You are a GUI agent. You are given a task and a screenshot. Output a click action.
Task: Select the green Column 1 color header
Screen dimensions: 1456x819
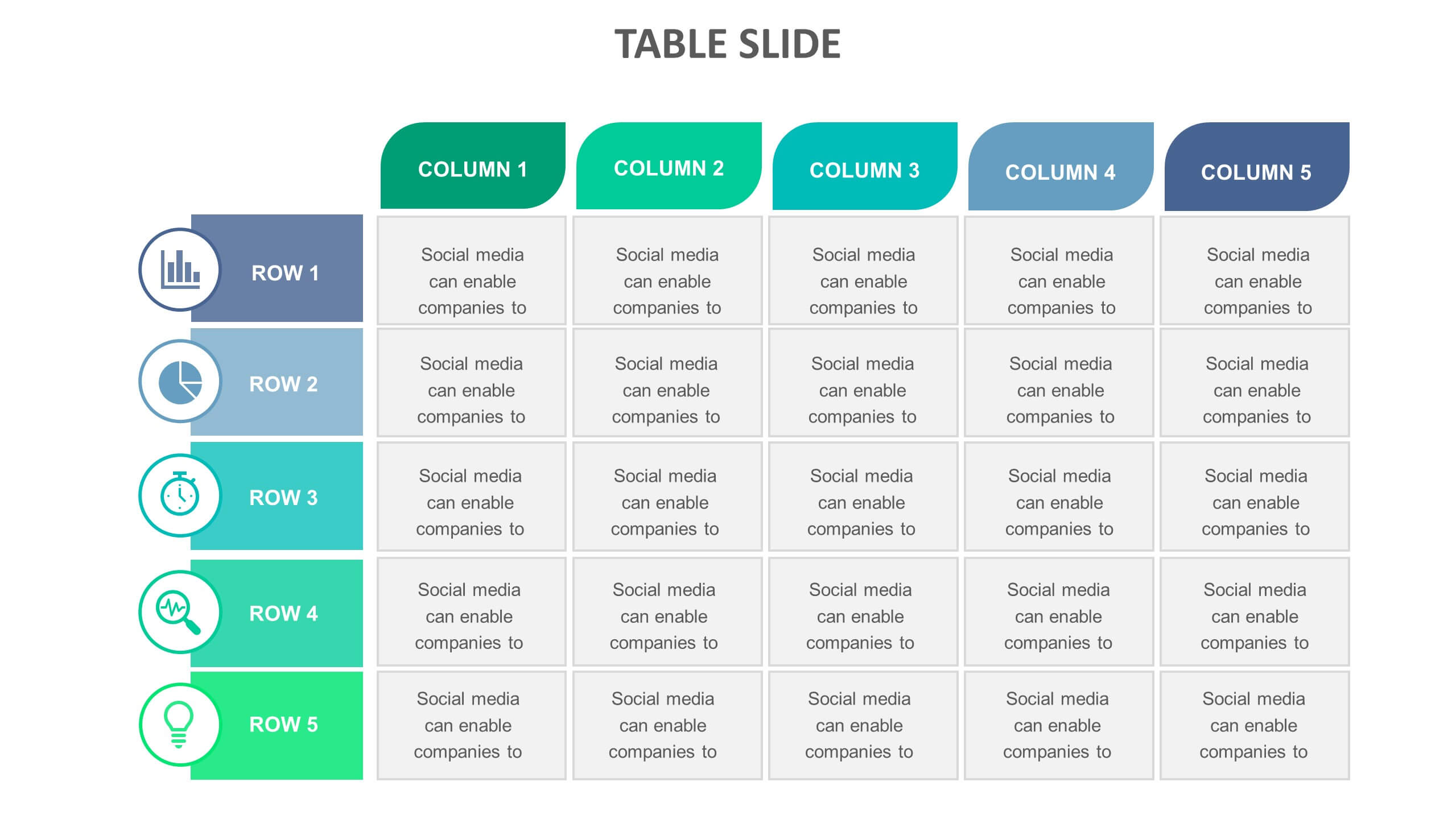point(473,167)
